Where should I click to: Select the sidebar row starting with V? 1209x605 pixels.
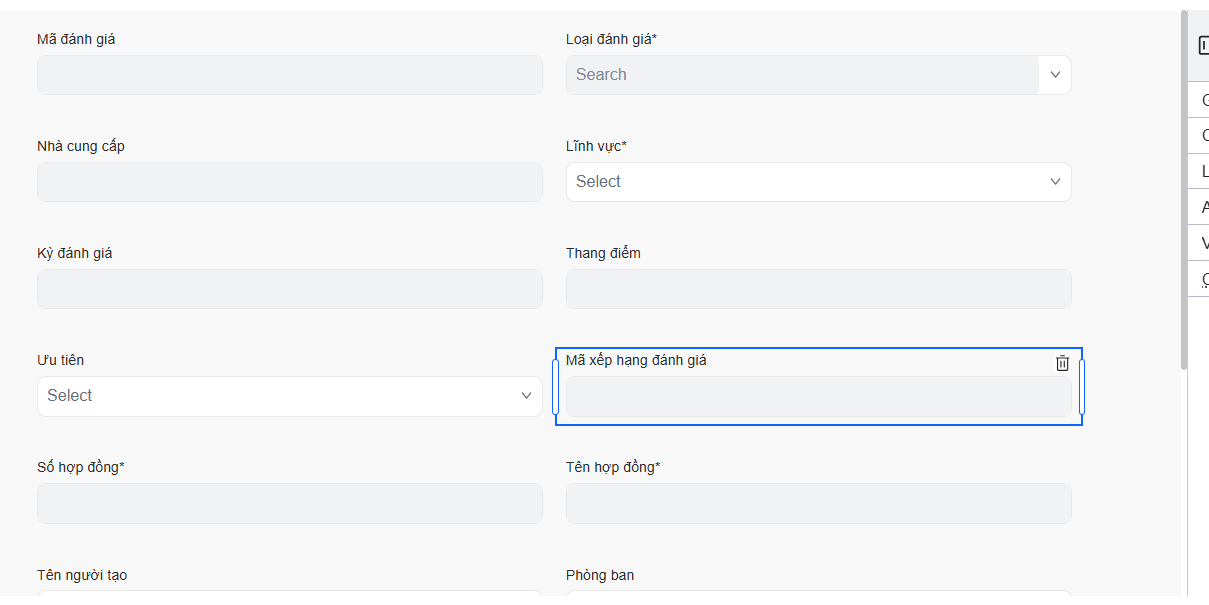[x=1203, y=243]
